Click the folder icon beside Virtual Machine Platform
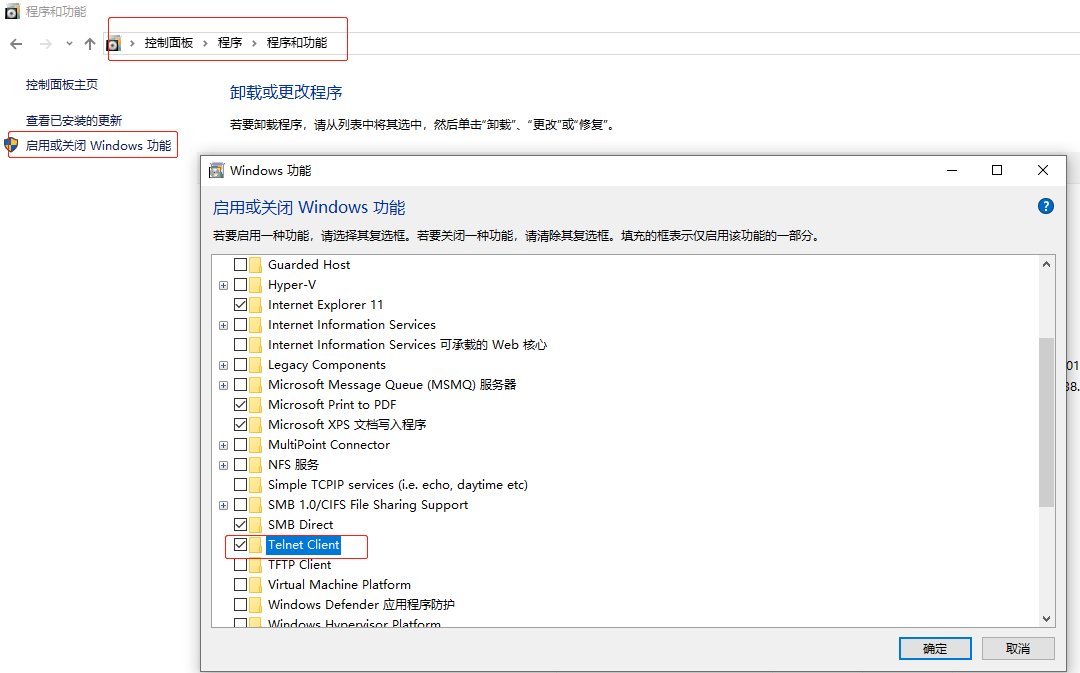The height and width of the screenshot is (673, 1080). pos(256,584)
